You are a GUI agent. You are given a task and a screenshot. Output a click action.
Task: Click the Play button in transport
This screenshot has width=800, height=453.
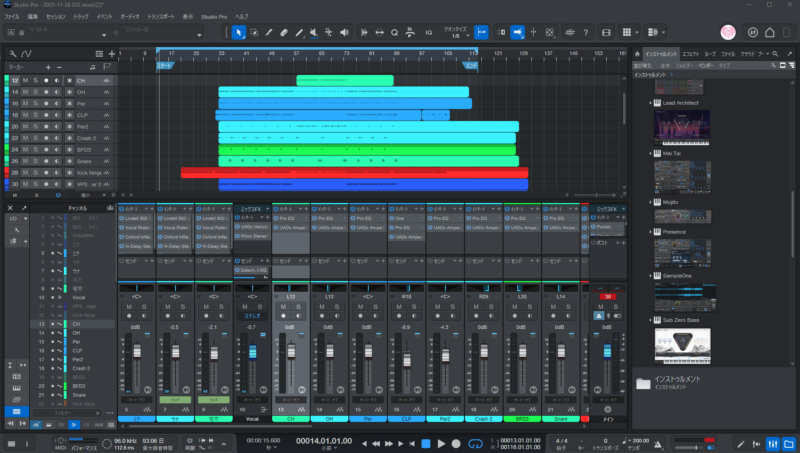click(441, 443)
